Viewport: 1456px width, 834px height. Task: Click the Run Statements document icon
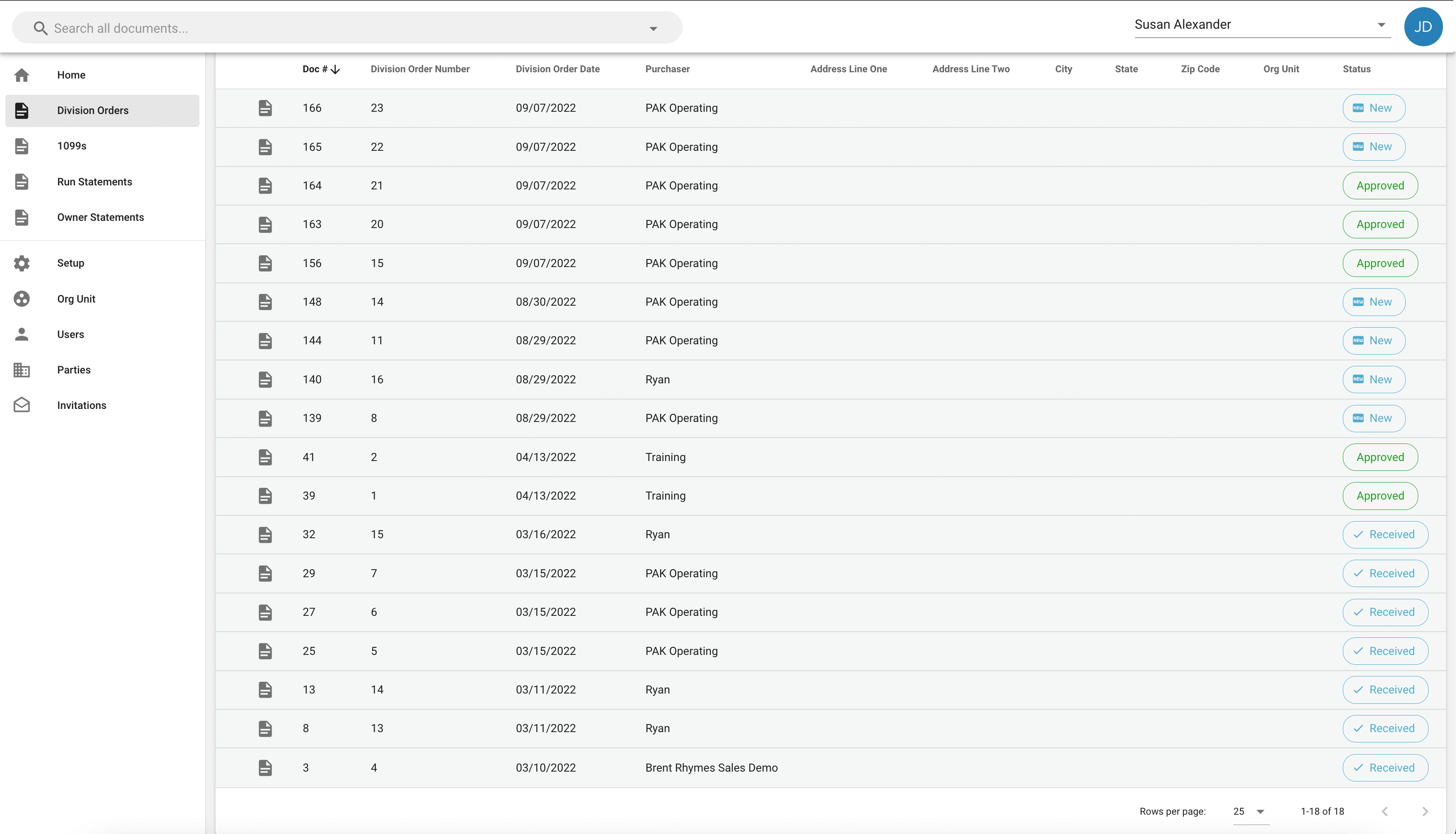tap(22, 182)
